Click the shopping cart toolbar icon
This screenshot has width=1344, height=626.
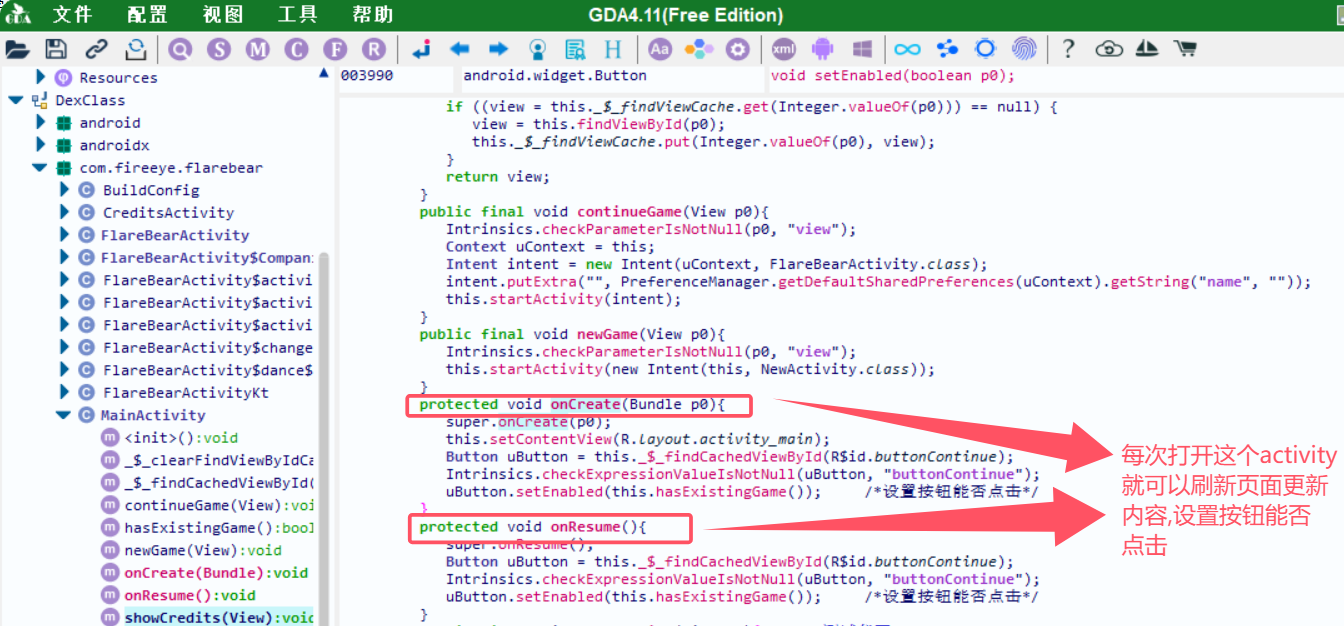[x=1185, y=48]
